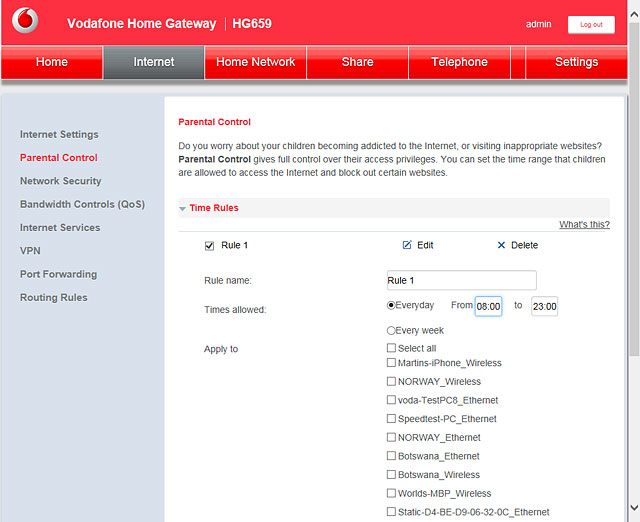
Task: Click the Edit pencil icon for Rule 1
Action: pyautogui.click(x=407, y=245)
